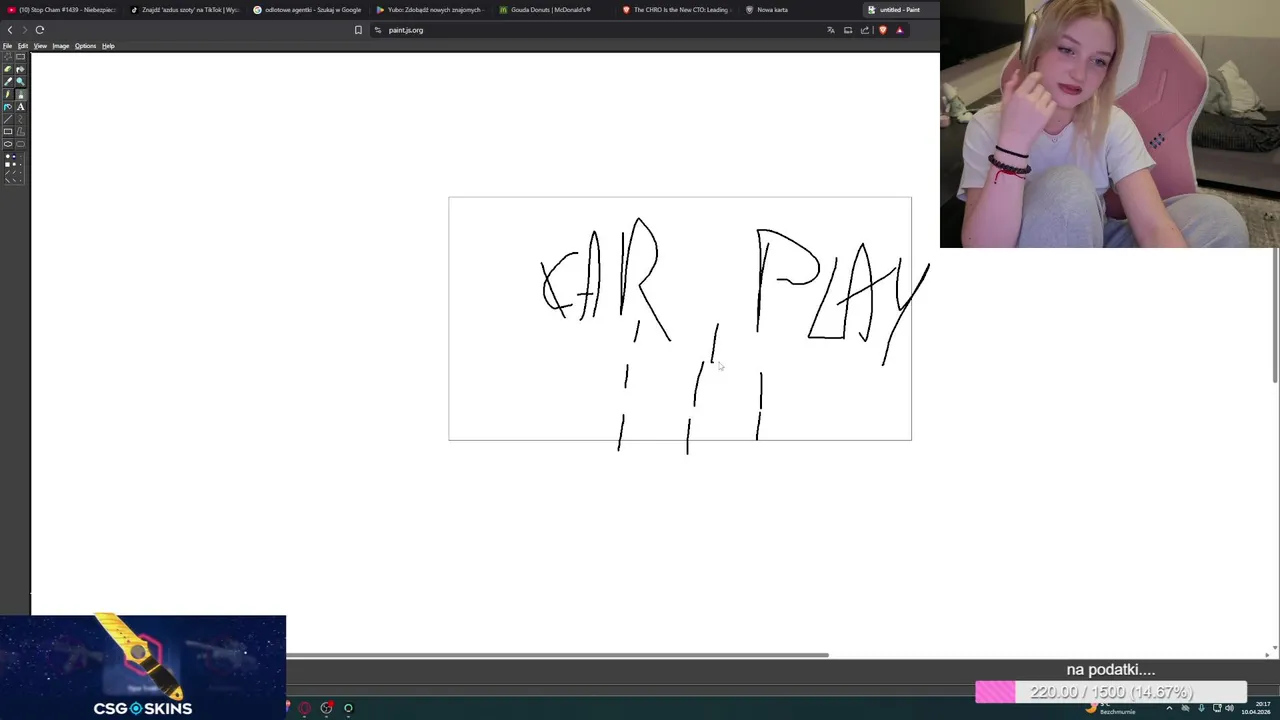
Task: Switch to Stop Cham #1439 tab
Action: tap(62, 10)
